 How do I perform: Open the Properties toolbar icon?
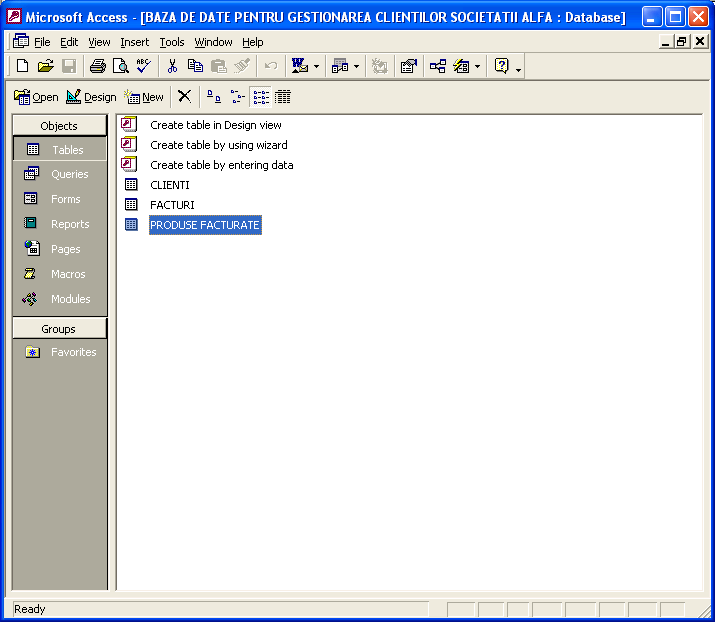pyautogui.click(x=409, y=67)
